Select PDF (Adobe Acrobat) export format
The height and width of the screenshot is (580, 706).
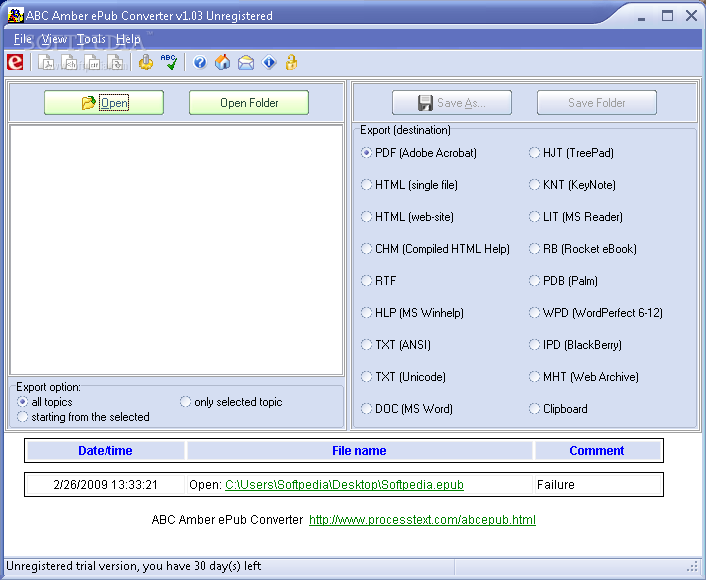coord(419,153)
